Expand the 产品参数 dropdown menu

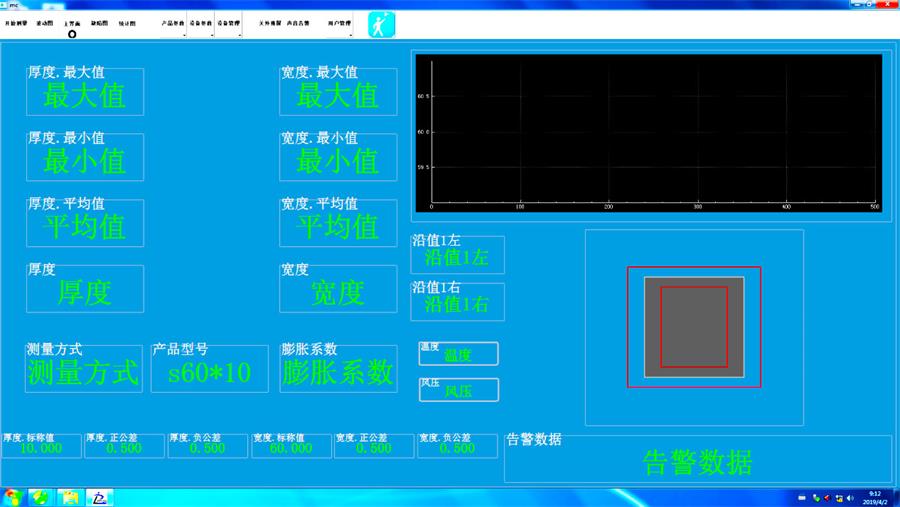172,22
